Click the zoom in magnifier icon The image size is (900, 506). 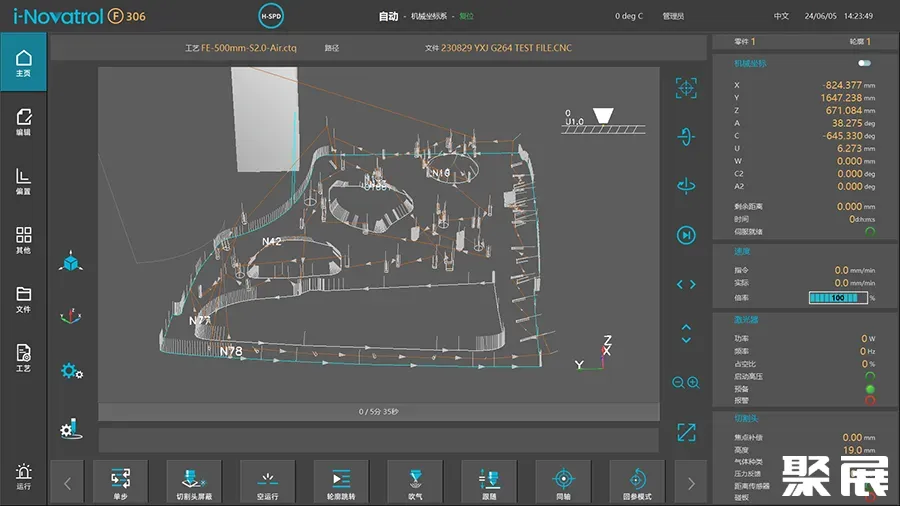pos(693,382)
